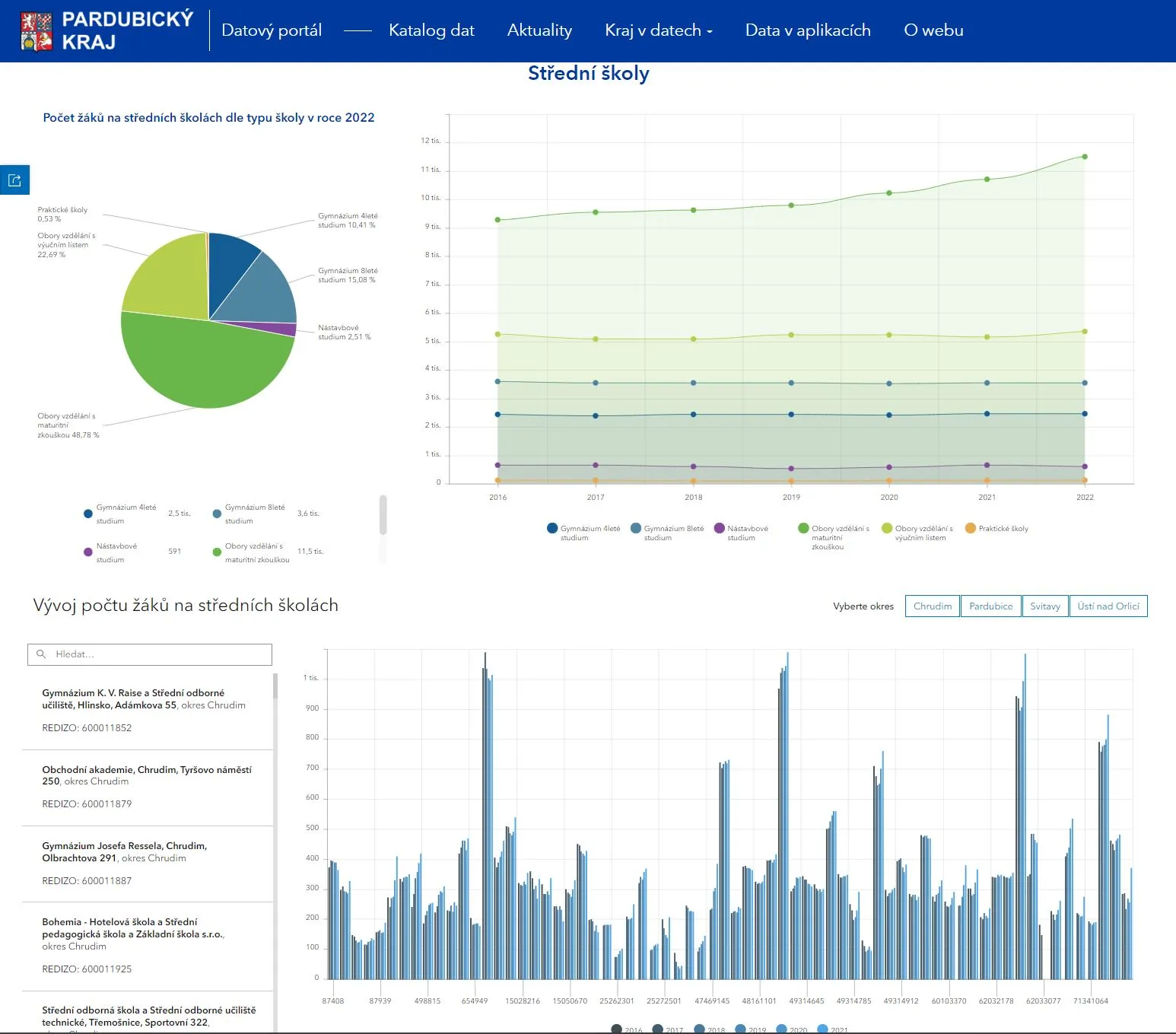Select Obchodní akademie Chrudim list entry
The width and height of the screenshot is (1176, 1034).
[148, 787]
